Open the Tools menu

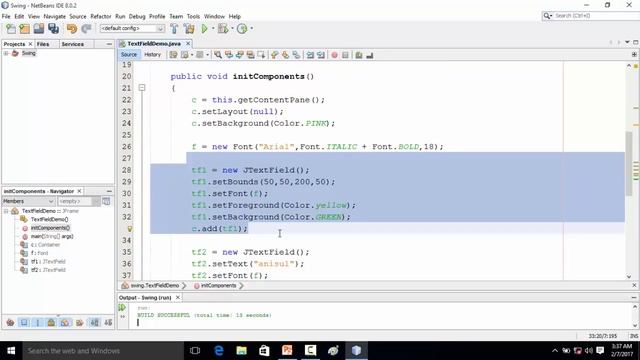coord(193,16)
